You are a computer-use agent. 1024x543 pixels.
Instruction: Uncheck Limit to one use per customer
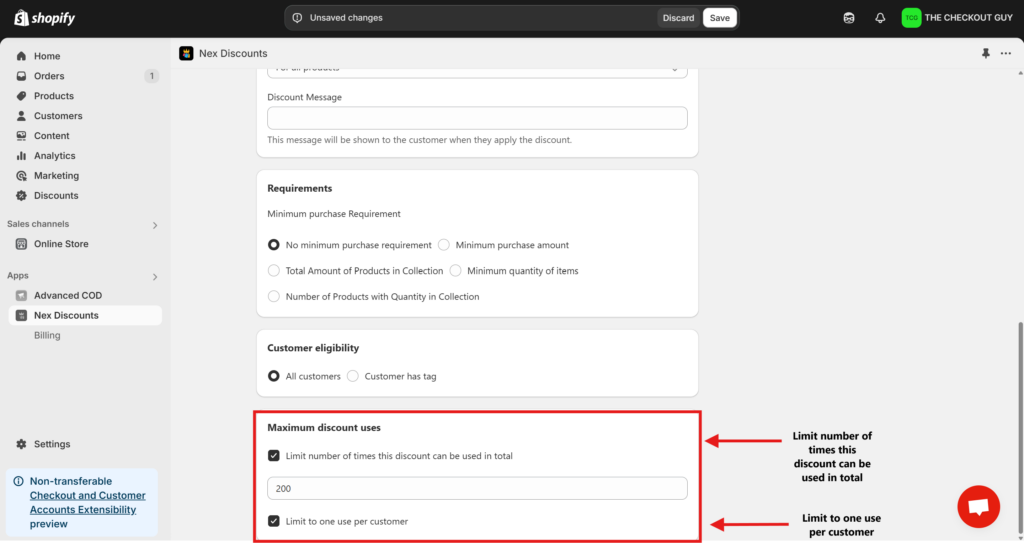(x=274, y=521)
